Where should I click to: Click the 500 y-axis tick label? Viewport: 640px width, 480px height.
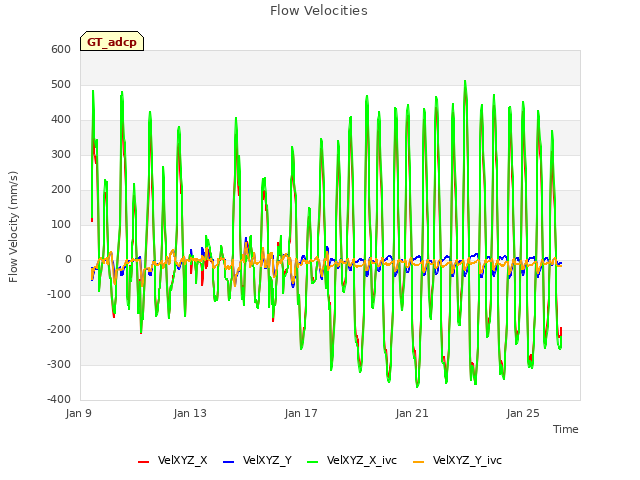point(61,84)
